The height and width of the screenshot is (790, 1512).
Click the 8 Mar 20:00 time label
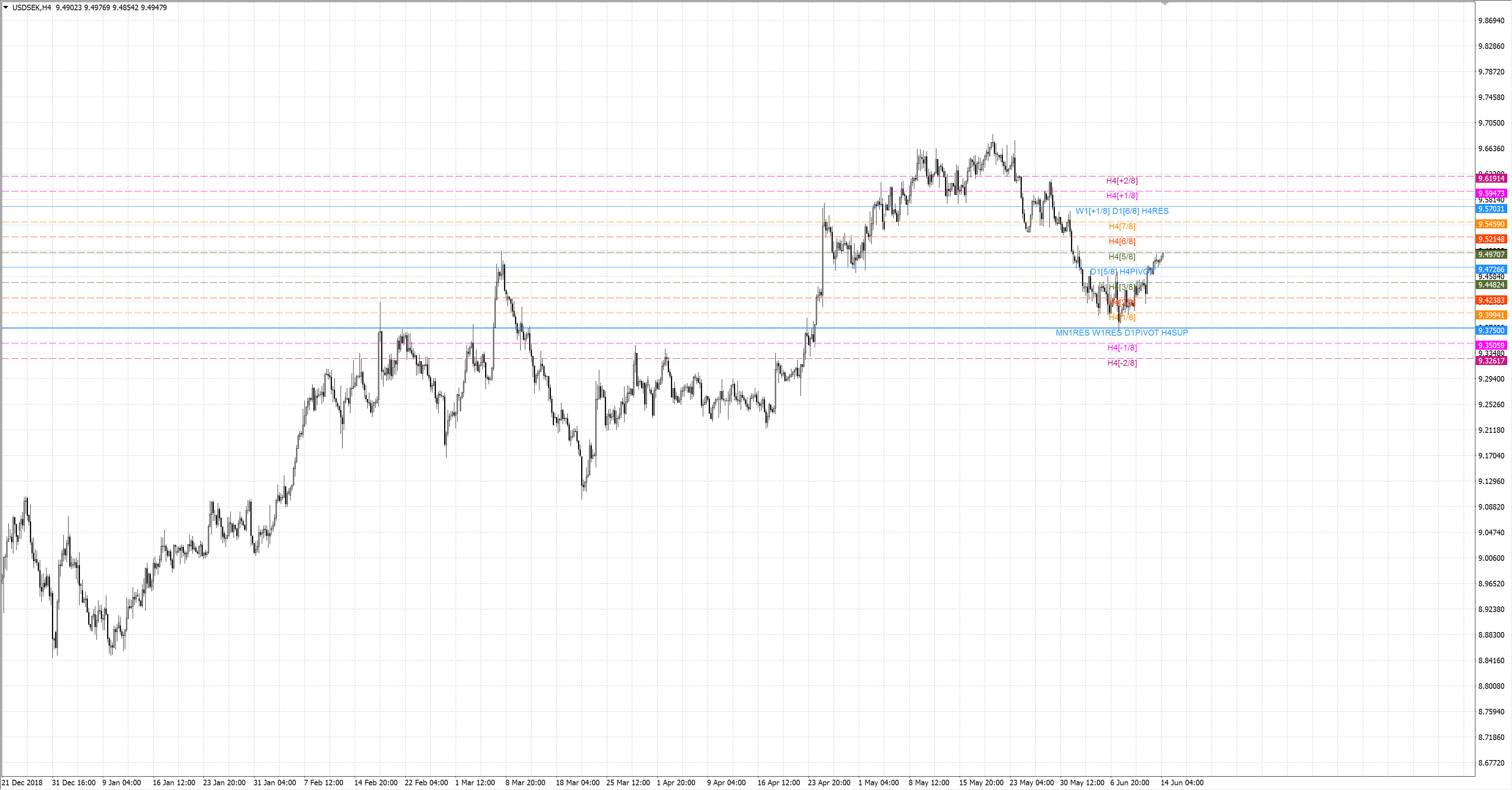click(x=525, y=783)
